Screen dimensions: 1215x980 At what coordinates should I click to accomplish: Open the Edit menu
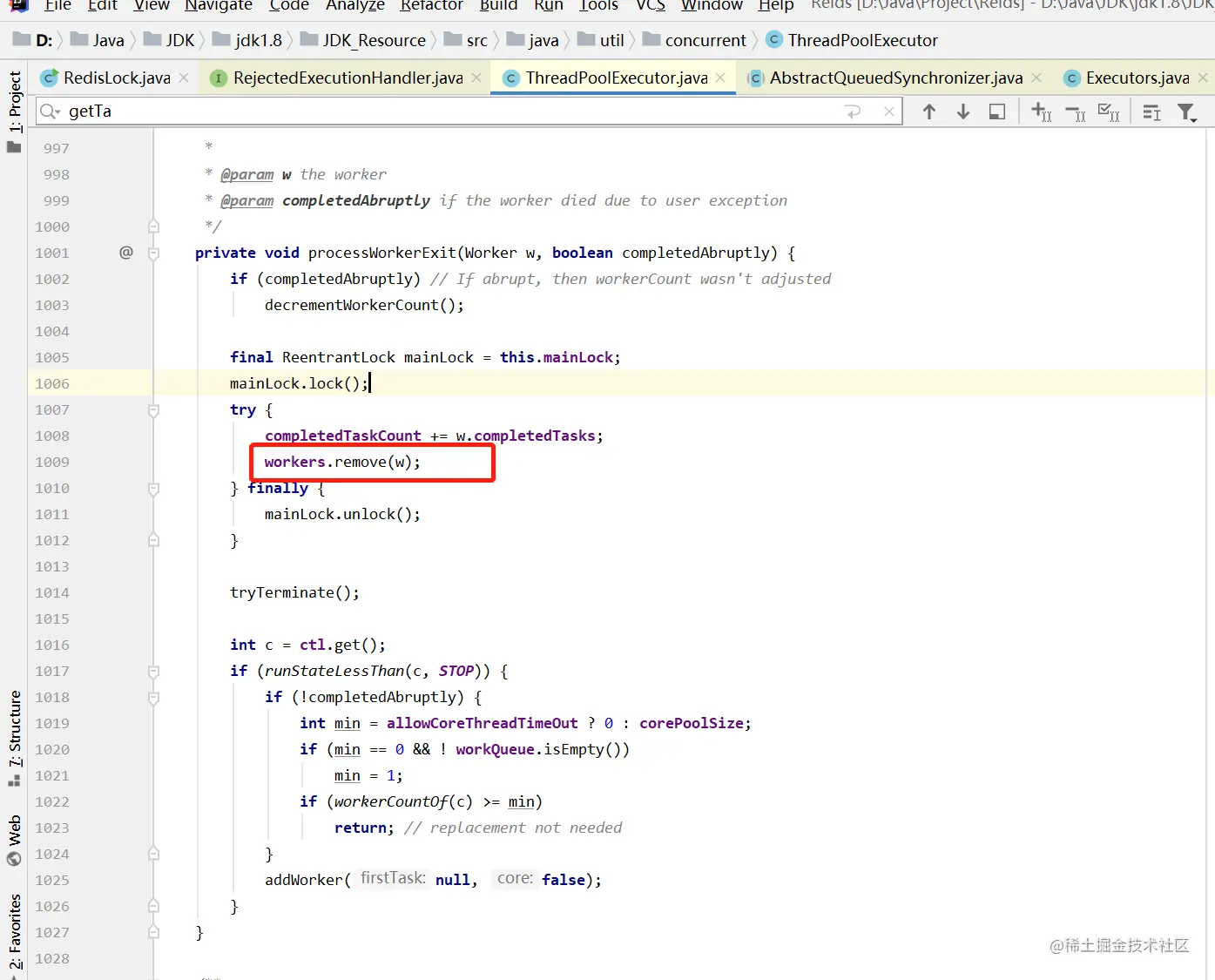103,5
